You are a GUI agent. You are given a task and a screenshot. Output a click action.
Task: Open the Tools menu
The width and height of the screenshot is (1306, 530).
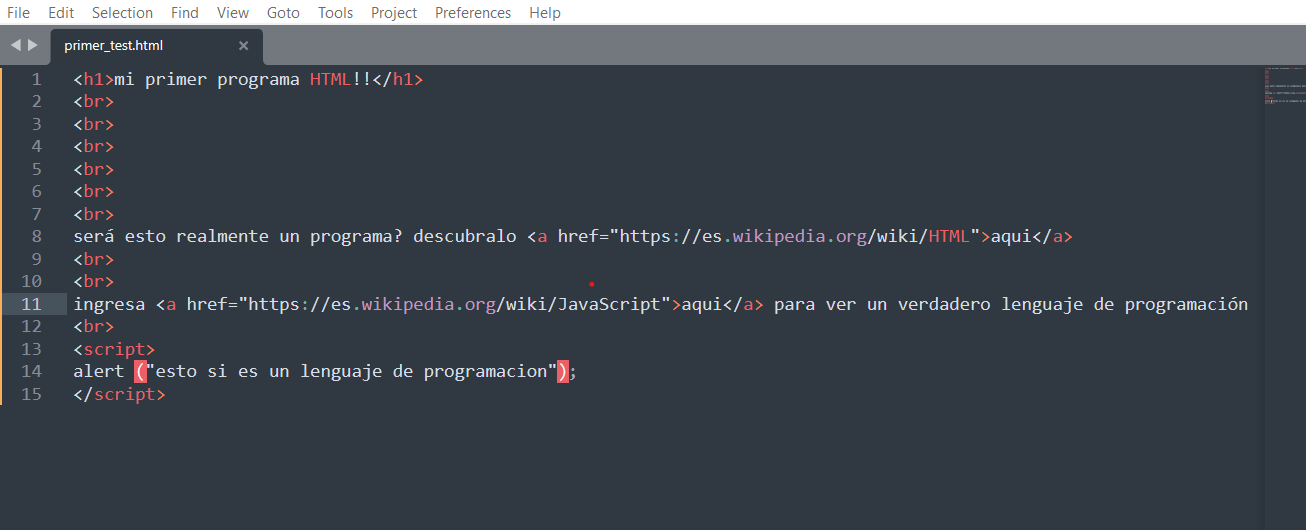tap(335, 13)
